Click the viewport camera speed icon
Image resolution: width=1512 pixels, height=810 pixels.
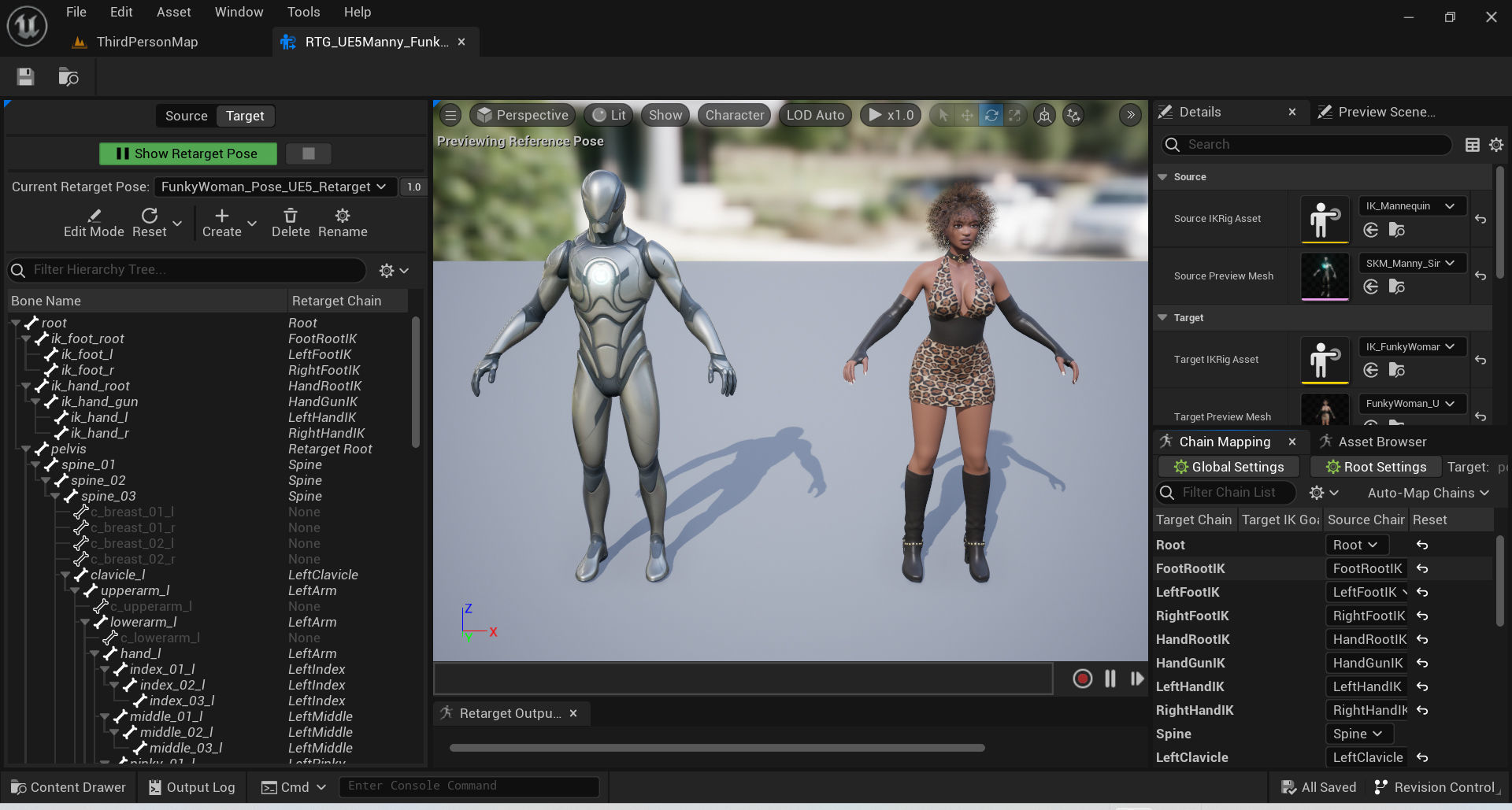tap(1073, 115)
